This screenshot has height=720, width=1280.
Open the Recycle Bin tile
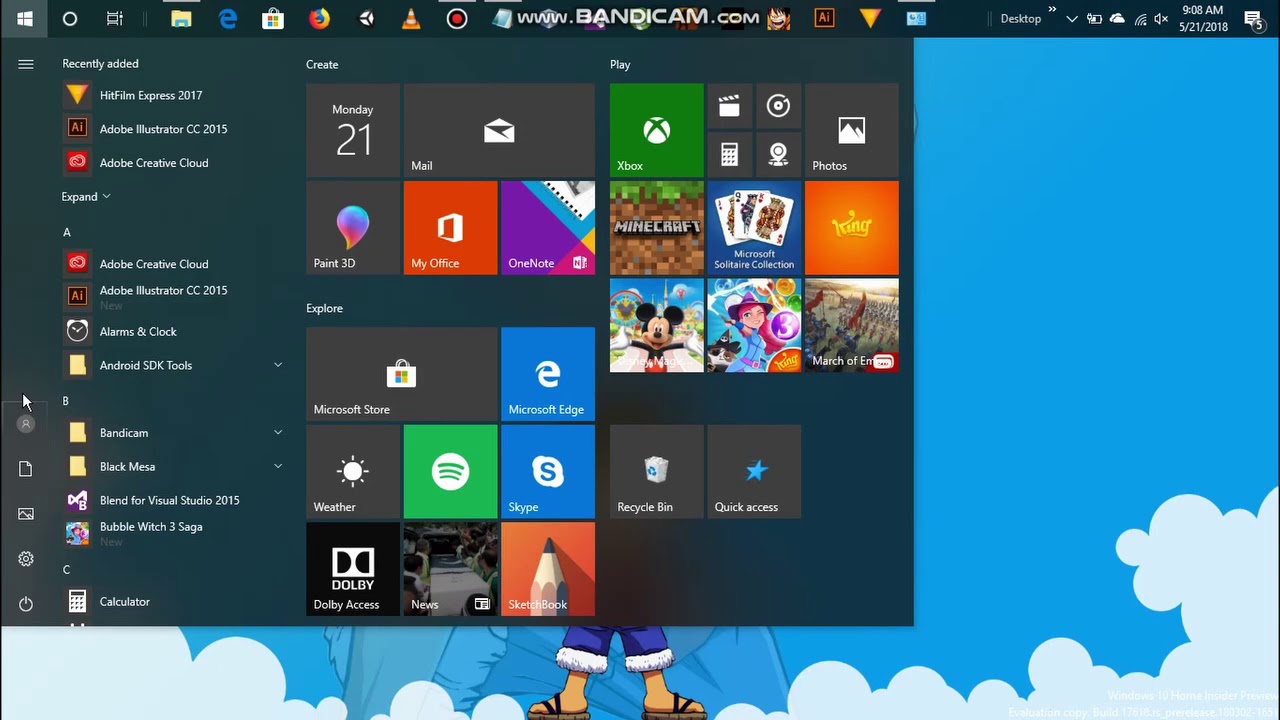click(x=656, y=471)
